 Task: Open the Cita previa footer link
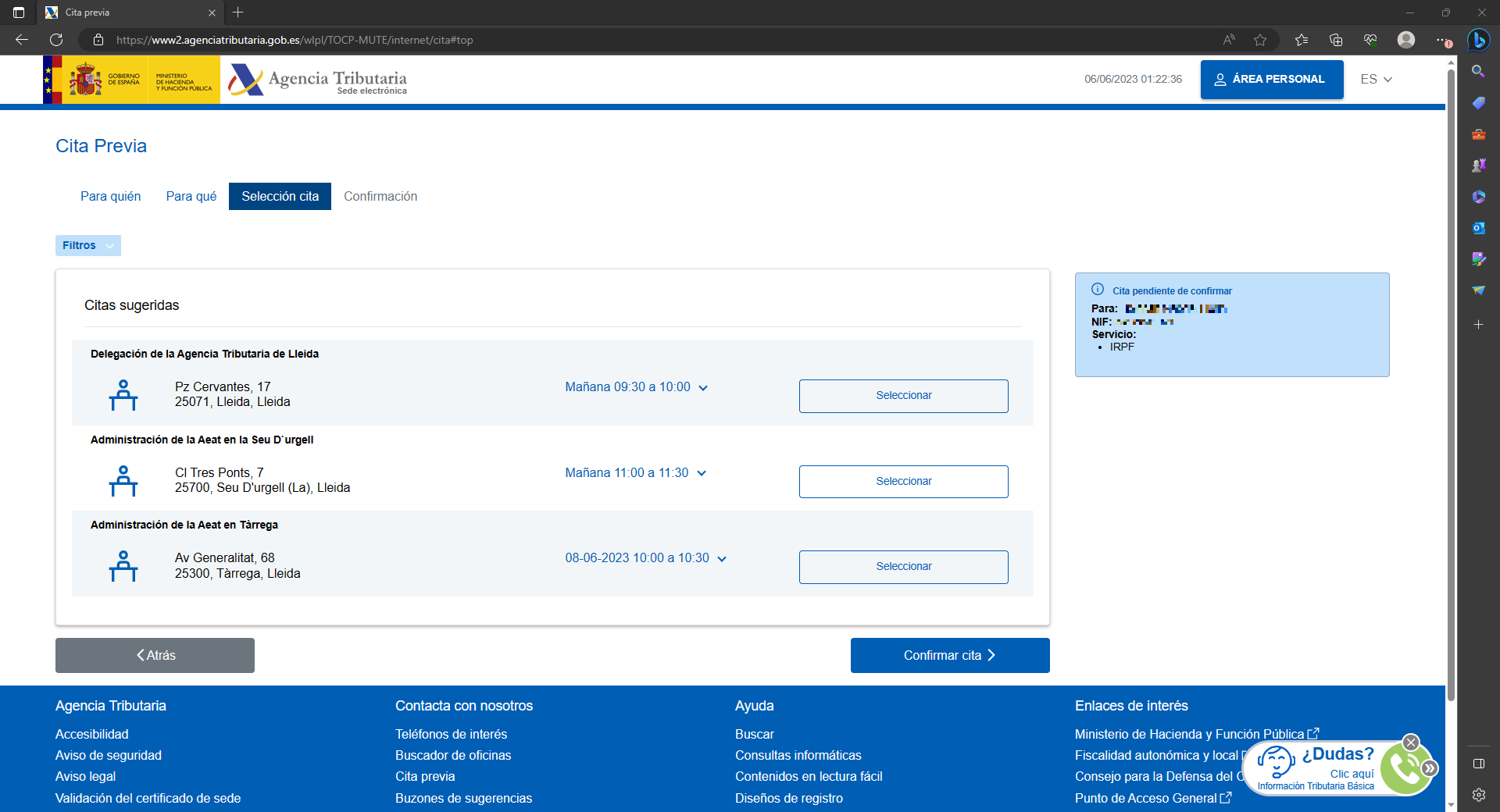point(425,776)
